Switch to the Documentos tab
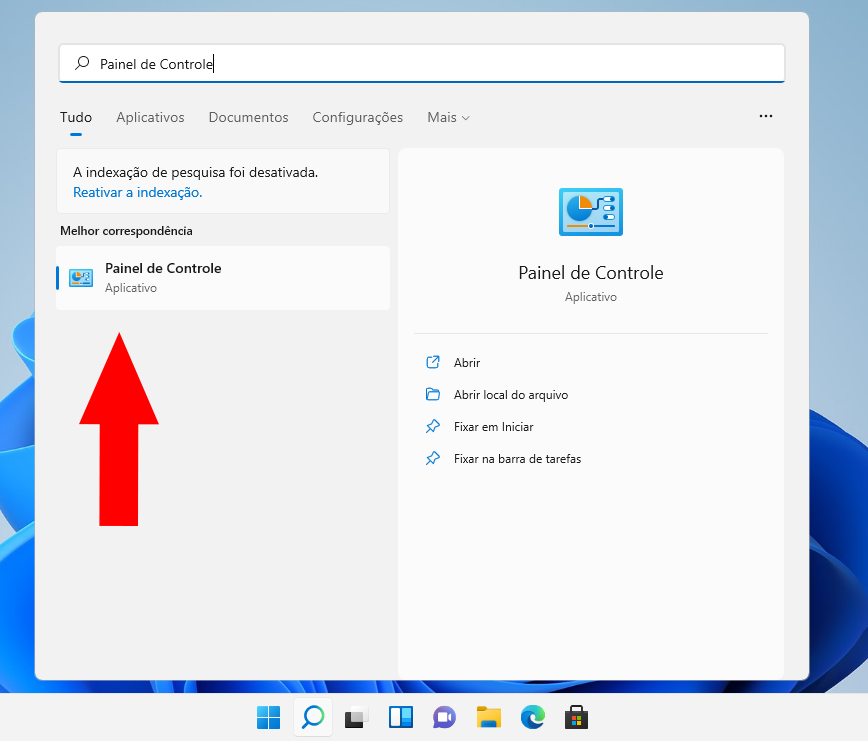This screenshot has height=741, width=868. point(248,117)
